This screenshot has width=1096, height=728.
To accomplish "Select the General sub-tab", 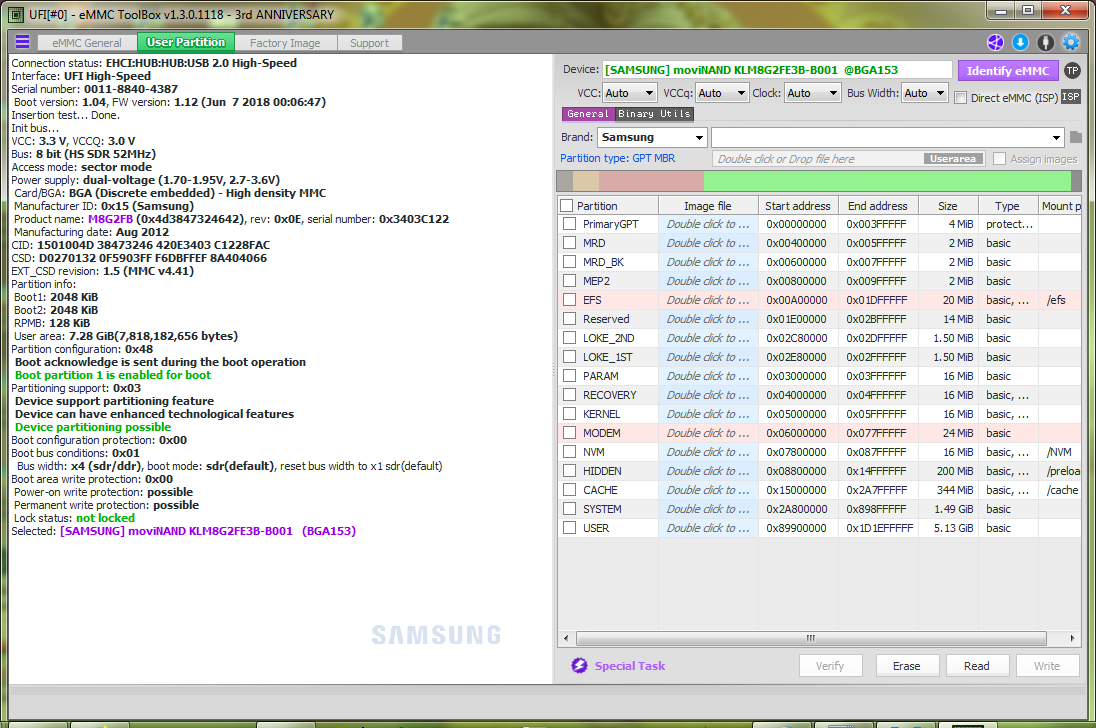I will pyautogui.click(x=588, y=114).
